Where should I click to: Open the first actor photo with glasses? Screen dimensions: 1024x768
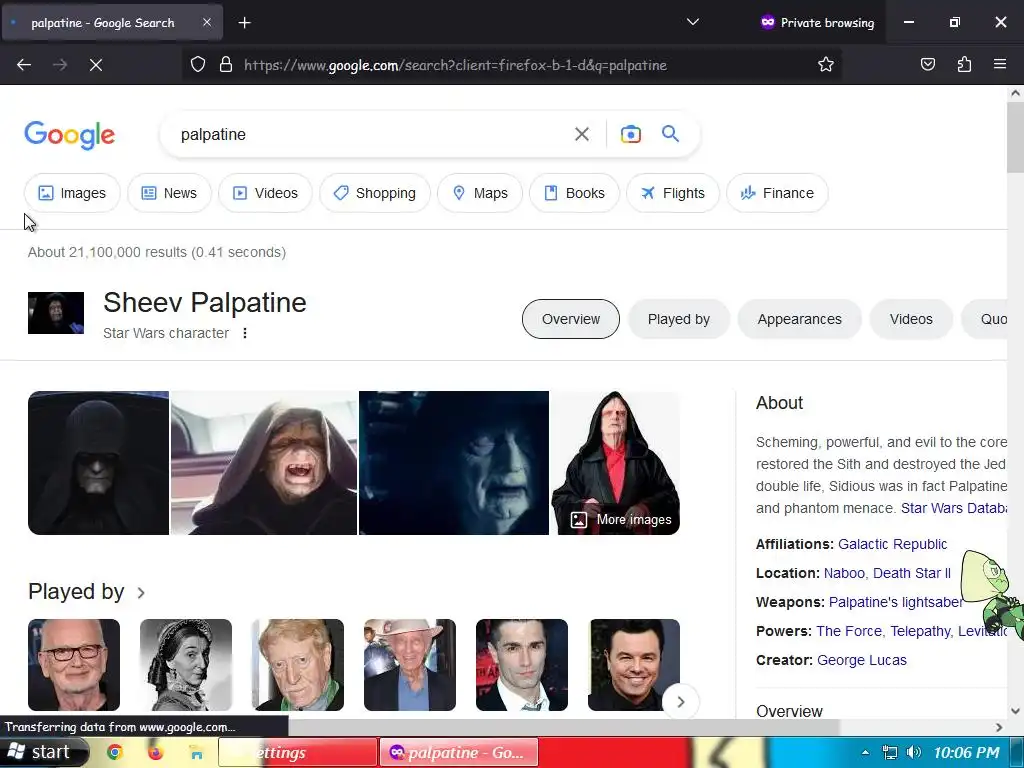(x=74, y=665)
